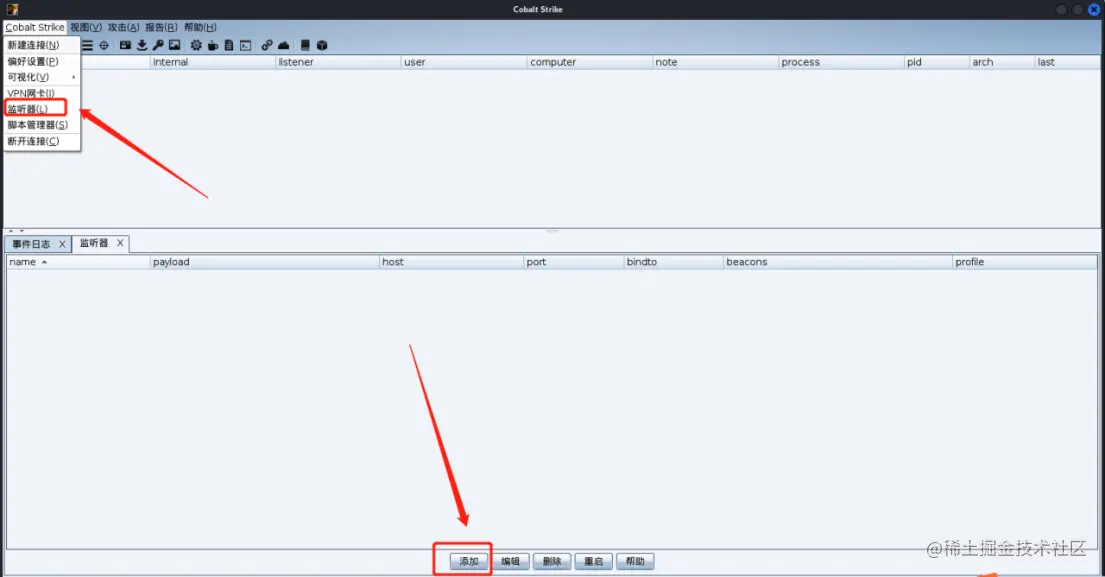
Task: Click the cloud web server manager icon
Action: pos(283,45)
